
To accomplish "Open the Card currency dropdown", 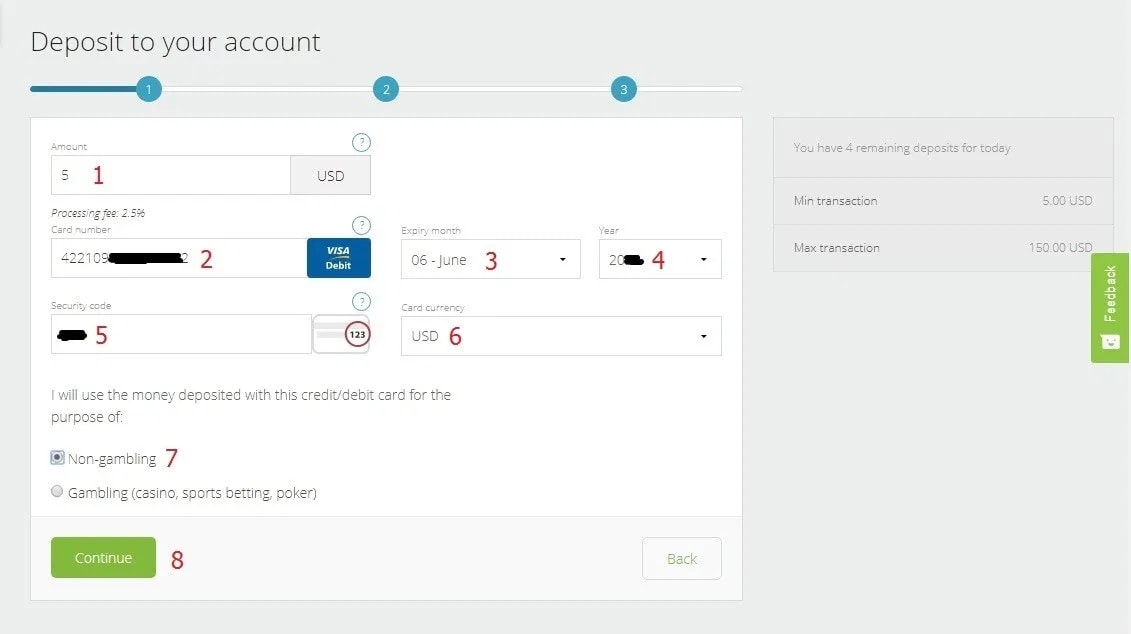I will [x=561, y=336].
